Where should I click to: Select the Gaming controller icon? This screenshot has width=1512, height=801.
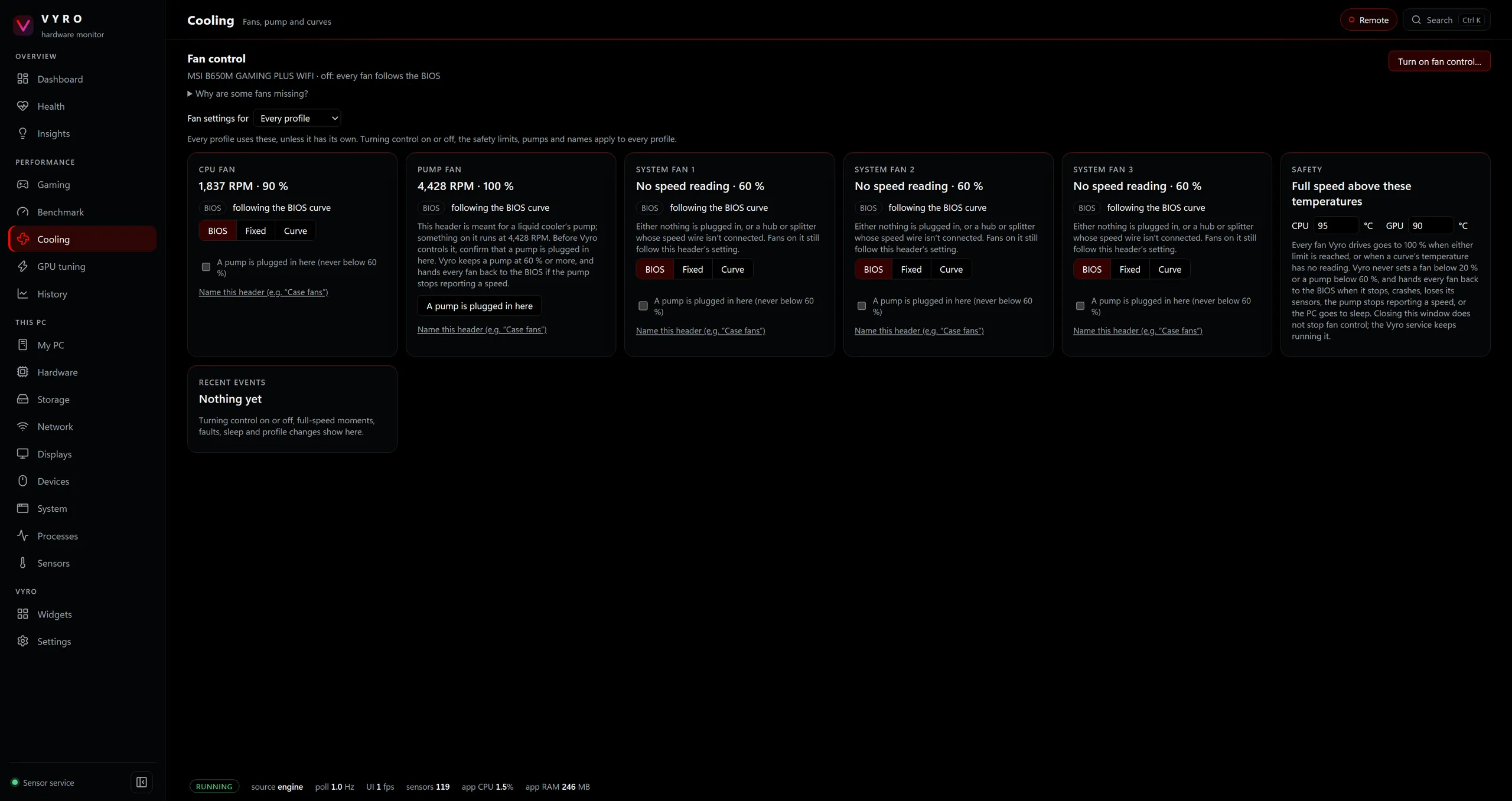[22, 184]
